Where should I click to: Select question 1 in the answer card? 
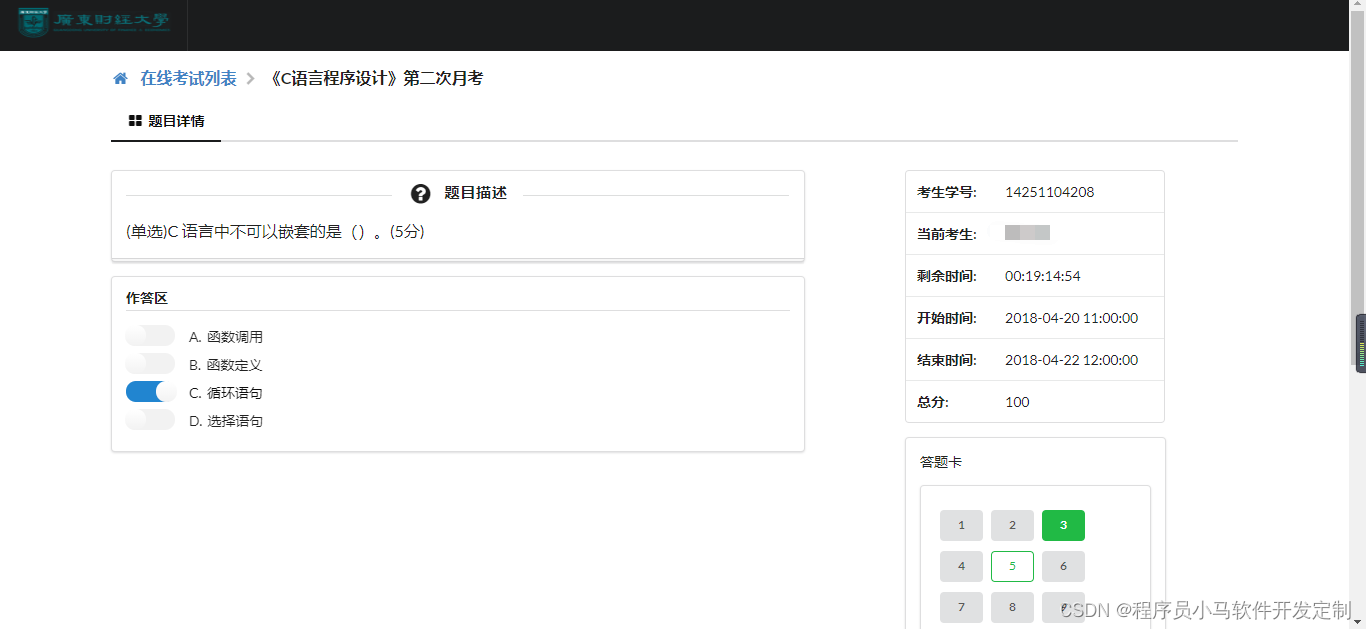click(961, 525)
